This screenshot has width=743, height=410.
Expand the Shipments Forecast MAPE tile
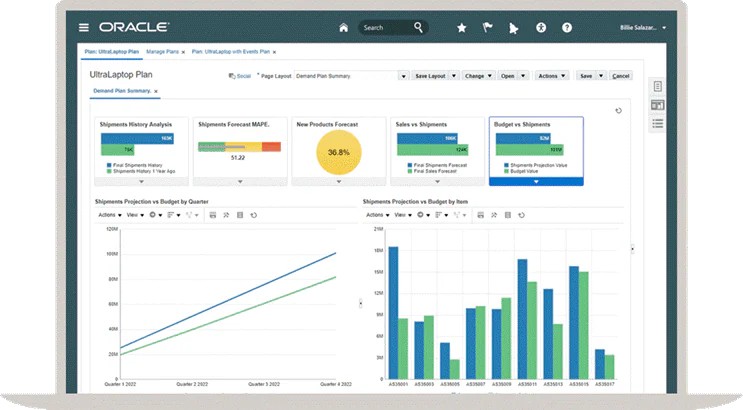240,182
